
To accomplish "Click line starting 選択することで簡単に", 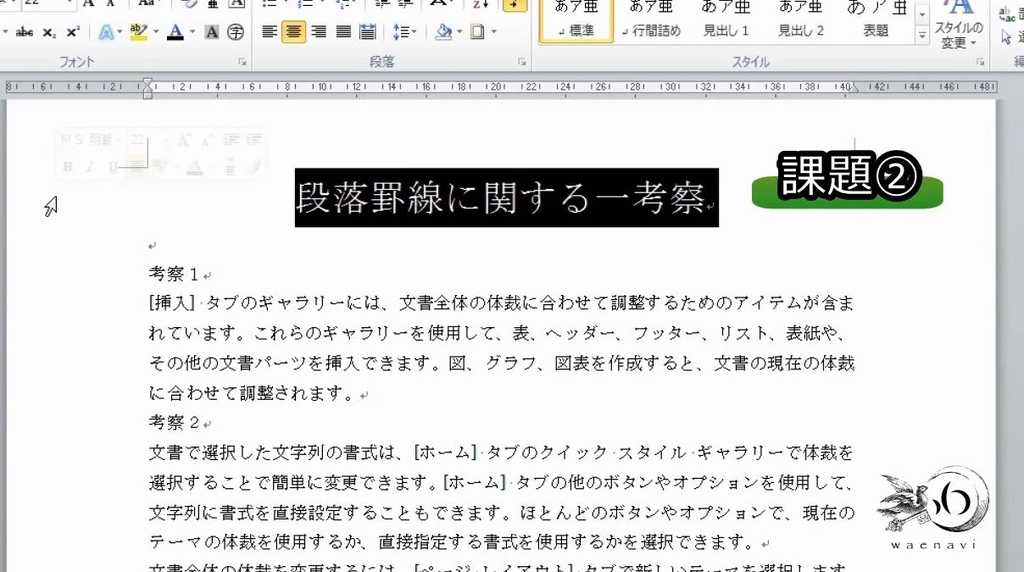I will tap(502, 483).
